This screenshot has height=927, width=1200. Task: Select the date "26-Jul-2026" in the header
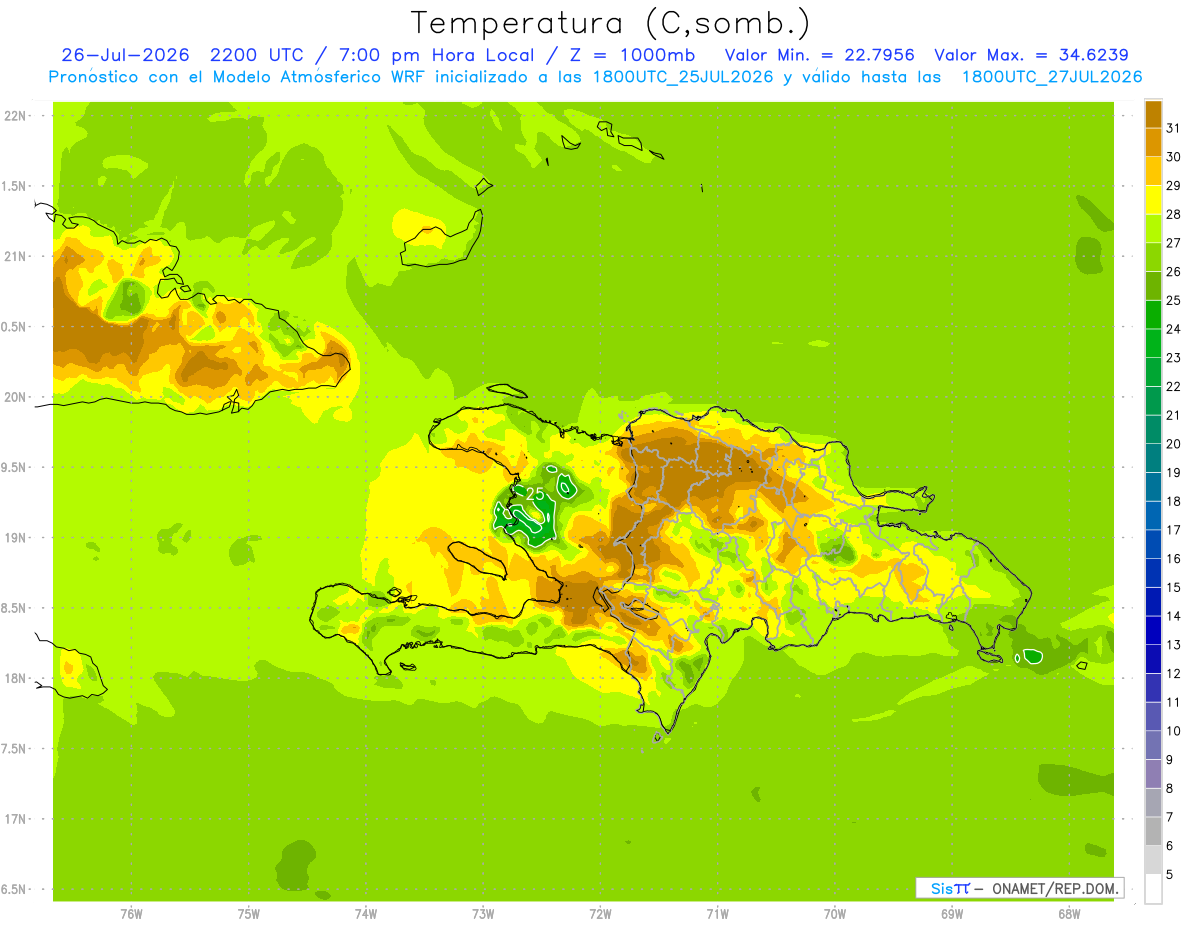125,55
